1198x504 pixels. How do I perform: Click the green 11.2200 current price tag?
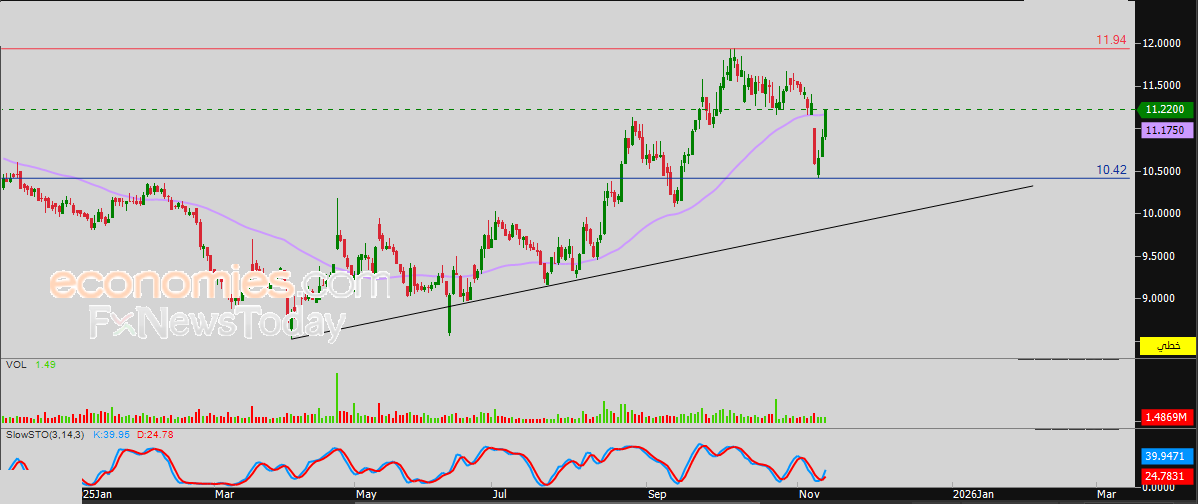click(x=1167, y=109)
